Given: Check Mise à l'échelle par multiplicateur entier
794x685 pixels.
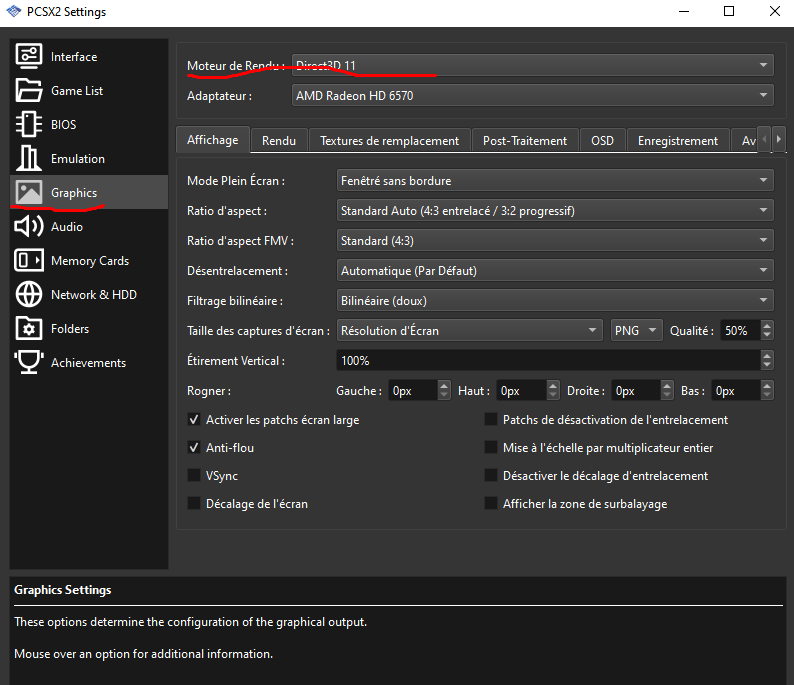Looking at the screenshot, I should tap(491, 448).
